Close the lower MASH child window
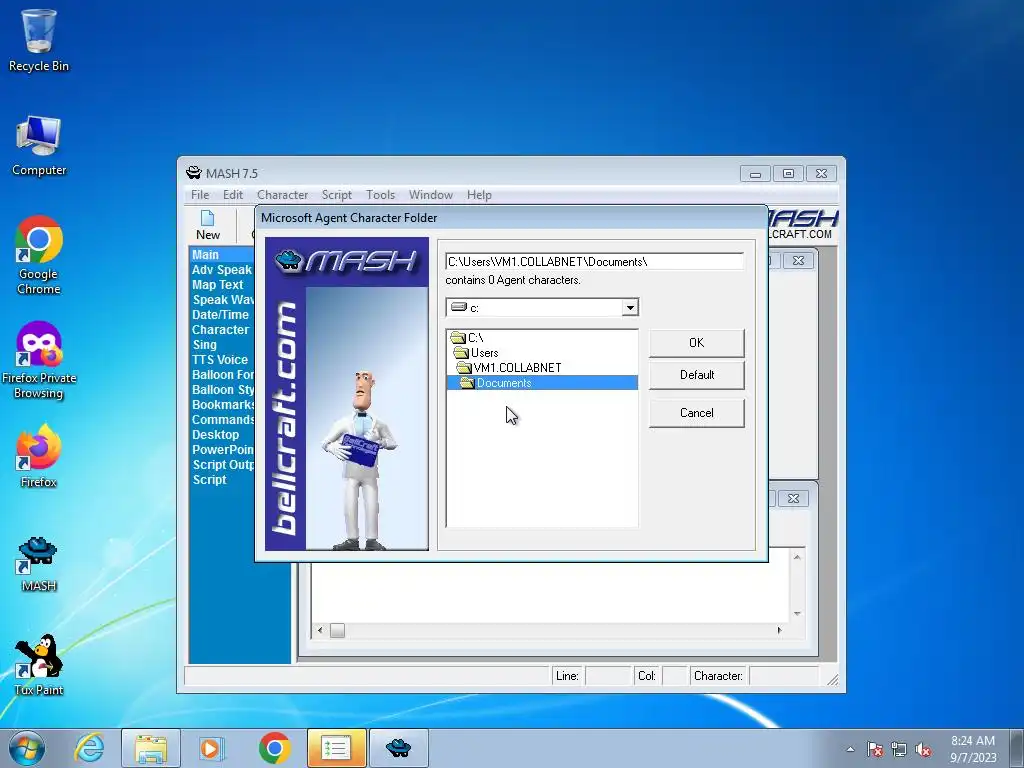The width and height of the screenshot is (1024, 768). point(793,498)
